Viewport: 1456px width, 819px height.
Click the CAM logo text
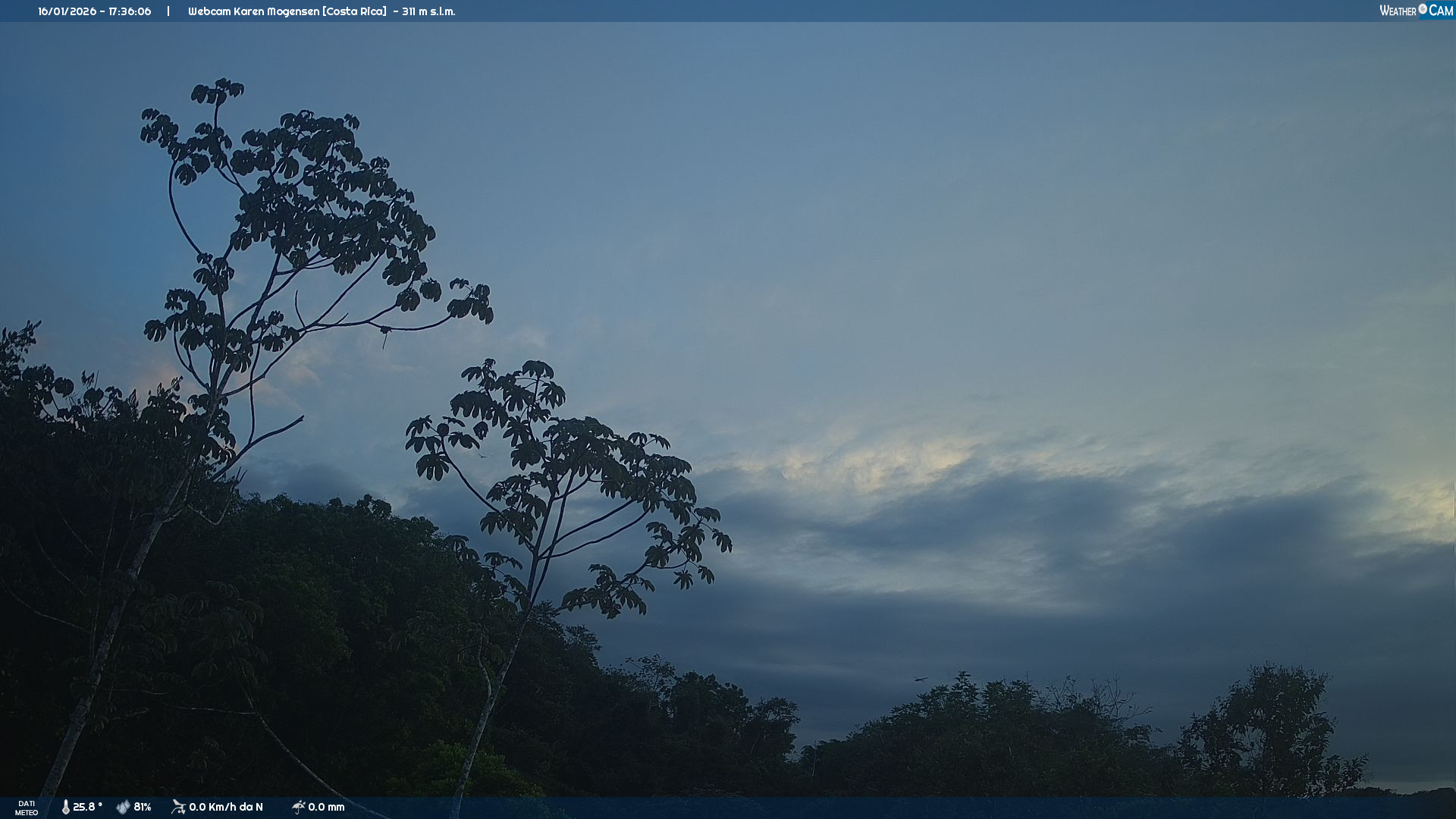pos(1441,11)
